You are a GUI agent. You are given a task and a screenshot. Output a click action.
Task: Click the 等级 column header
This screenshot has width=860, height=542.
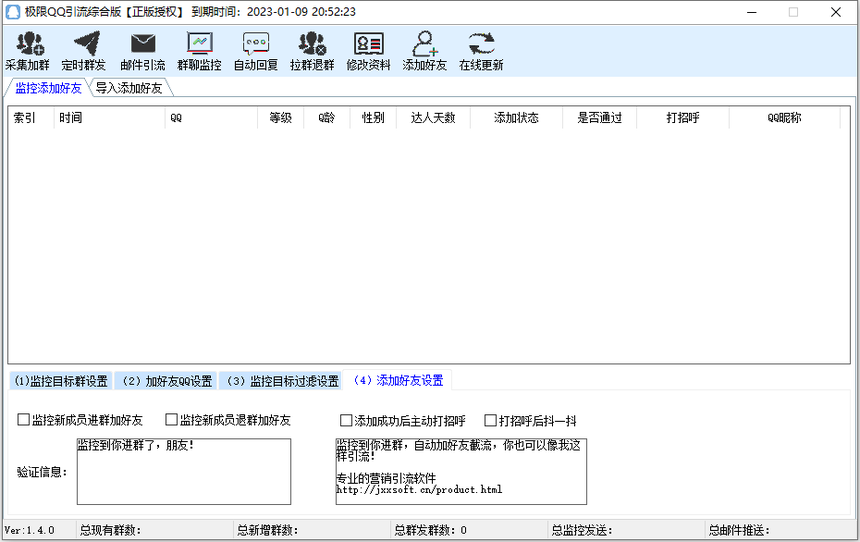point(280,117)
